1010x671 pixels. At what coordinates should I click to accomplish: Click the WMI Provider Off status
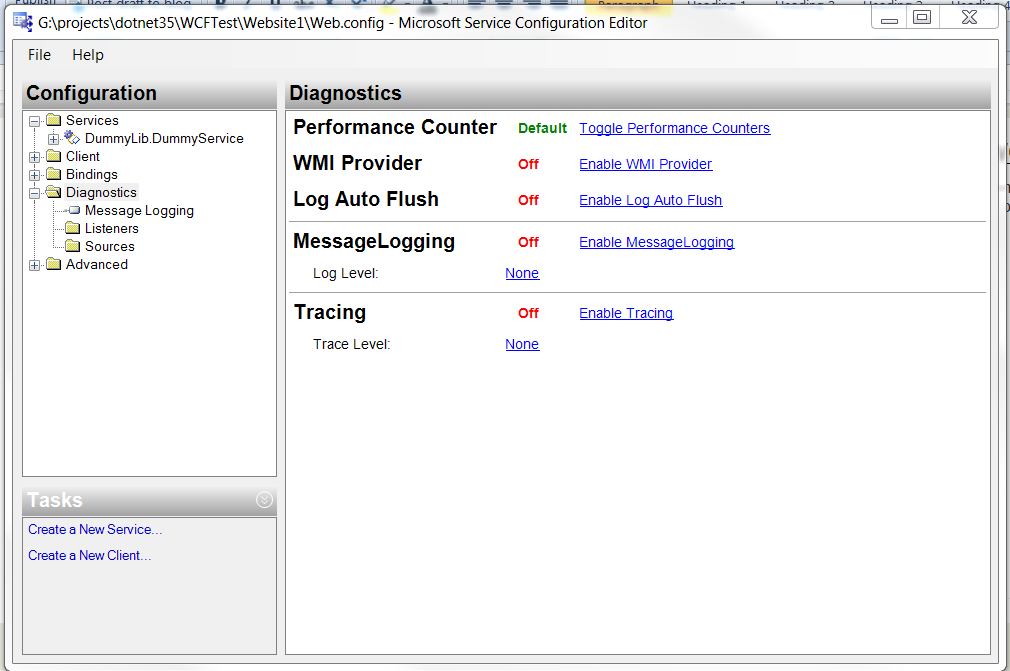(x=528, y=164)
